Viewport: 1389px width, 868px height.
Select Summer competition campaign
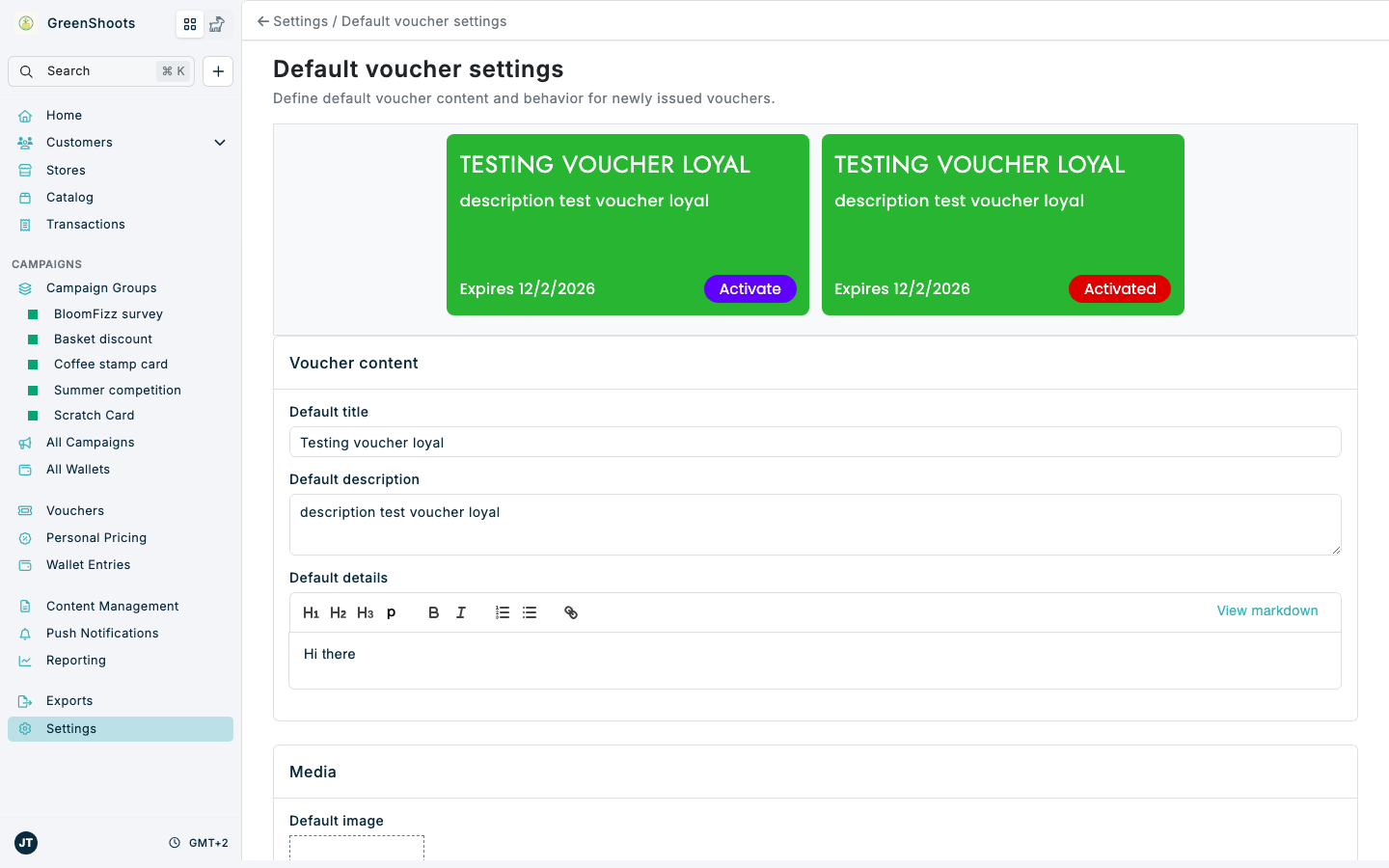tap(121, 391)
